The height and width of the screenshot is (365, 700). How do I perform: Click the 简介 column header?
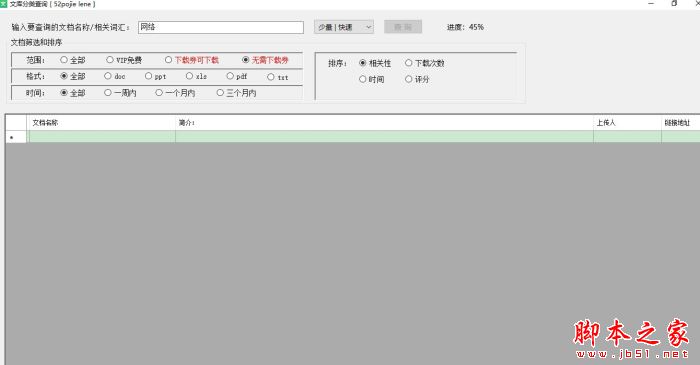tap(384, 123)
